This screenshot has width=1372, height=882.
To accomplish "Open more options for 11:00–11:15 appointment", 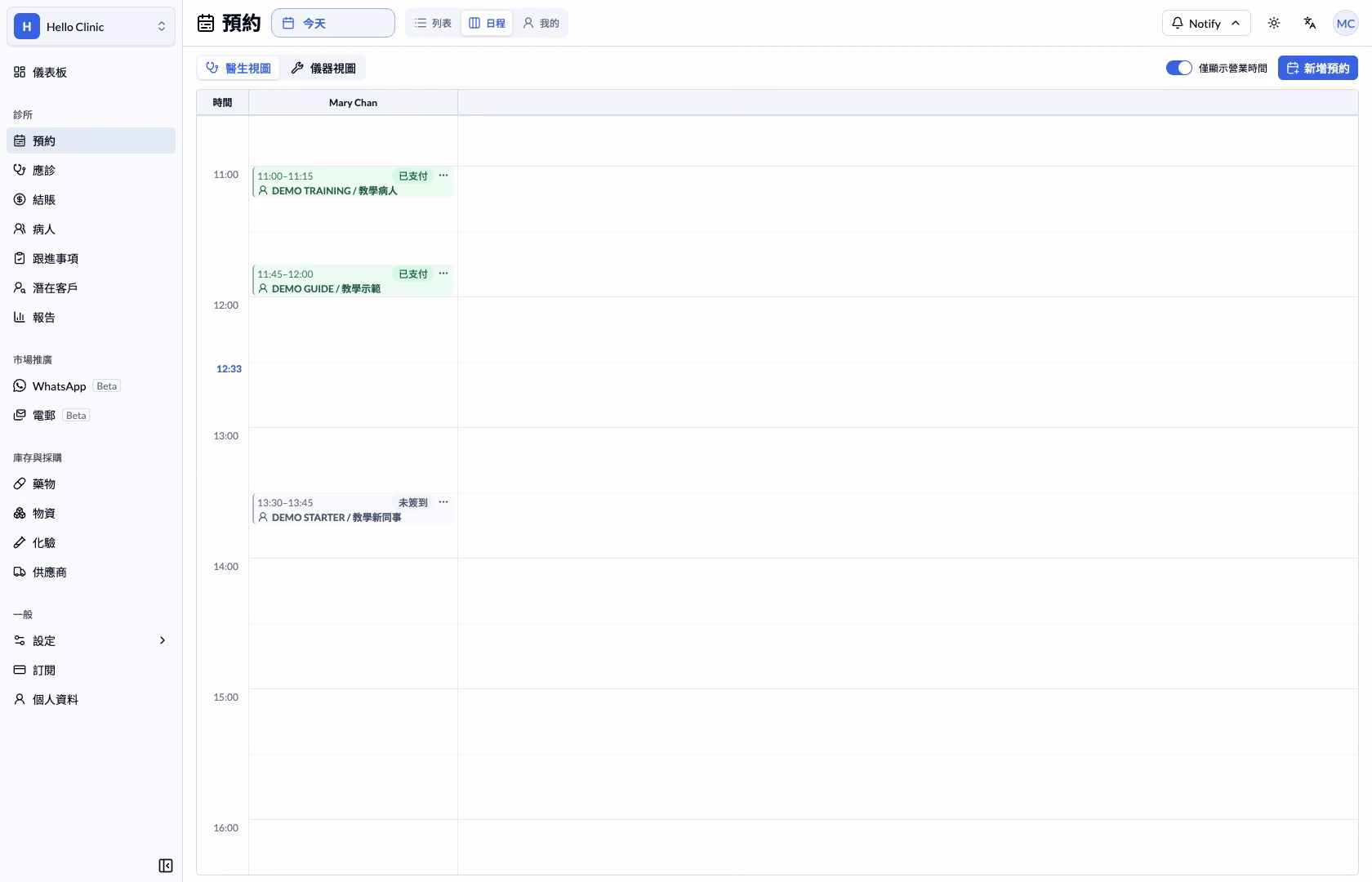I will (x=443, y=176).
